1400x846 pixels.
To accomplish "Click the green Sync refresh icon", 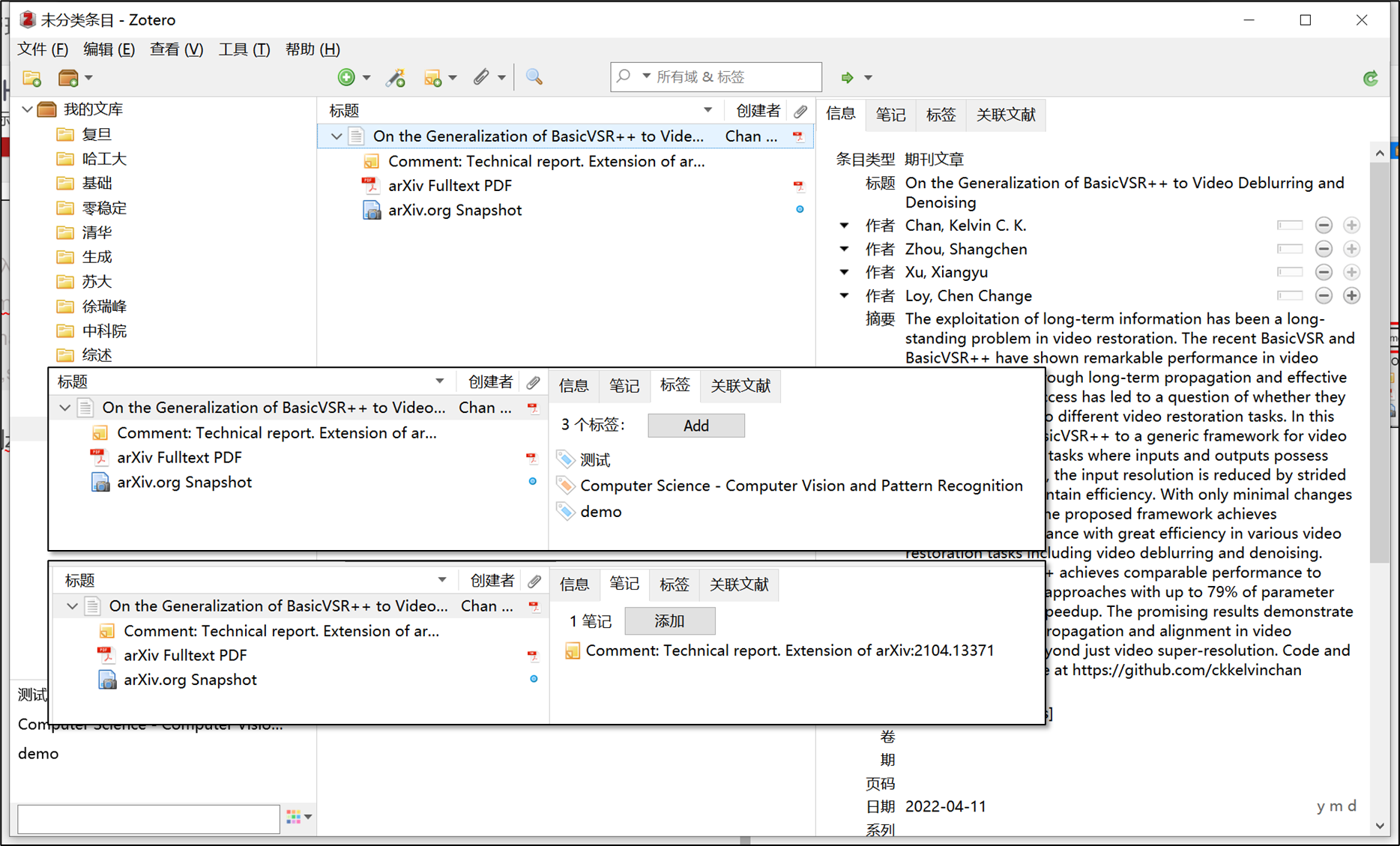I will point(1371,78).
